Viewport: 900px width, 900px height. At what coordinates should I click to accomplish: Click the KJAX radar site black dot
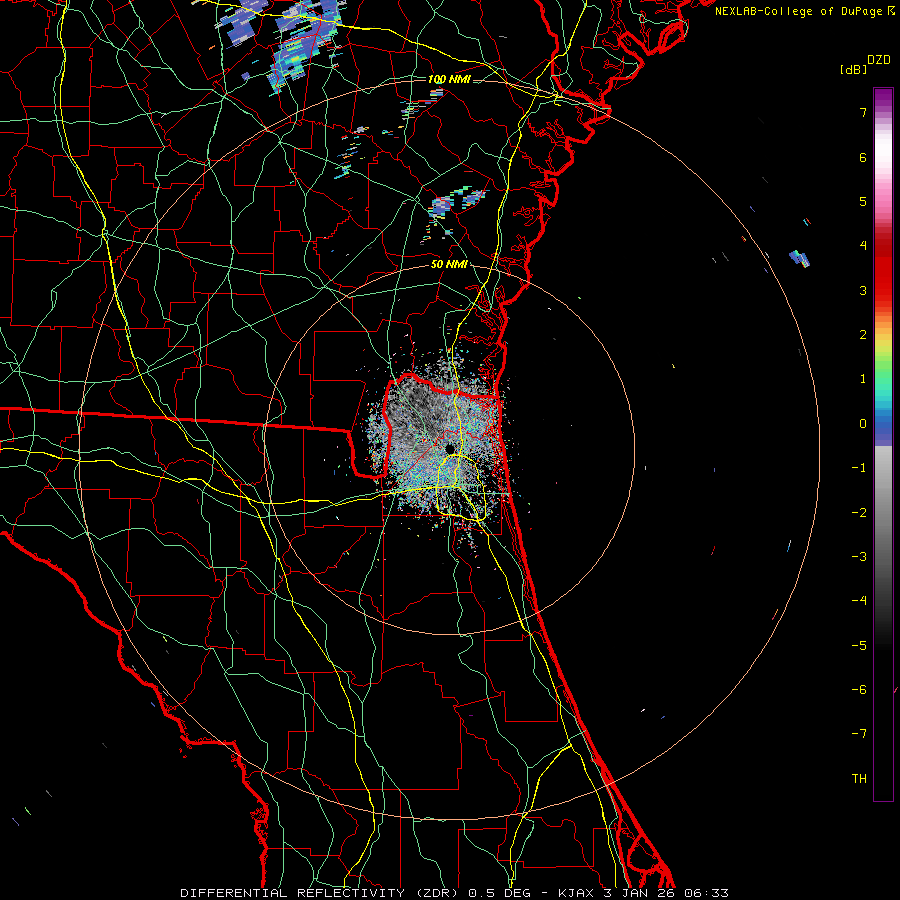pyautogui.click(x=450, y=448)
